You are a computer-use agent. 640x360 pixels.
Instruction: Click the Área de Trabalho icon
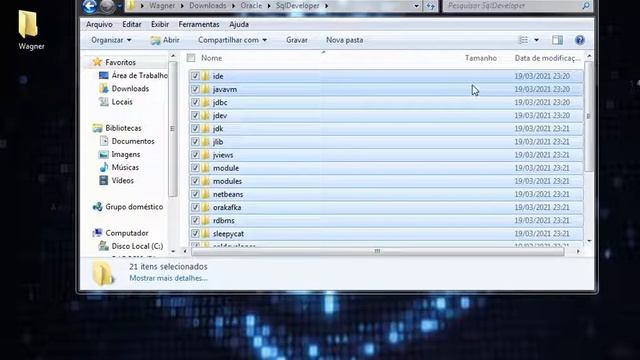pos(104,76)
